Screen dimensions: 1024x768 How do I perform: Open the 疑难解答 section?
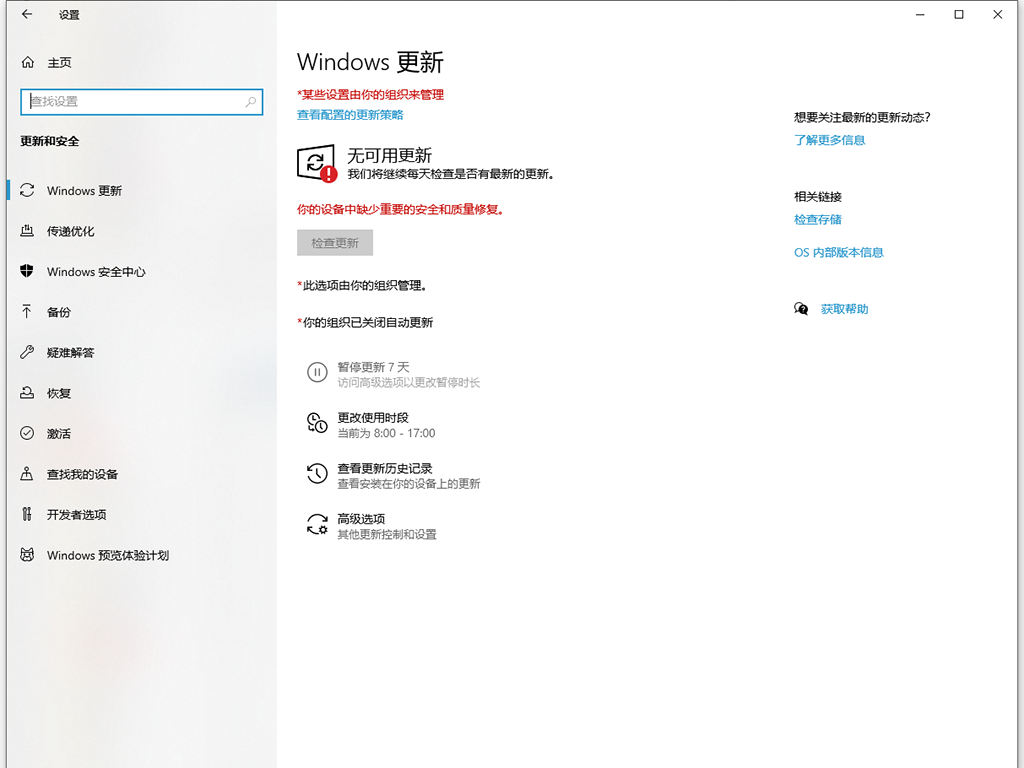click(x=71, y=353)
